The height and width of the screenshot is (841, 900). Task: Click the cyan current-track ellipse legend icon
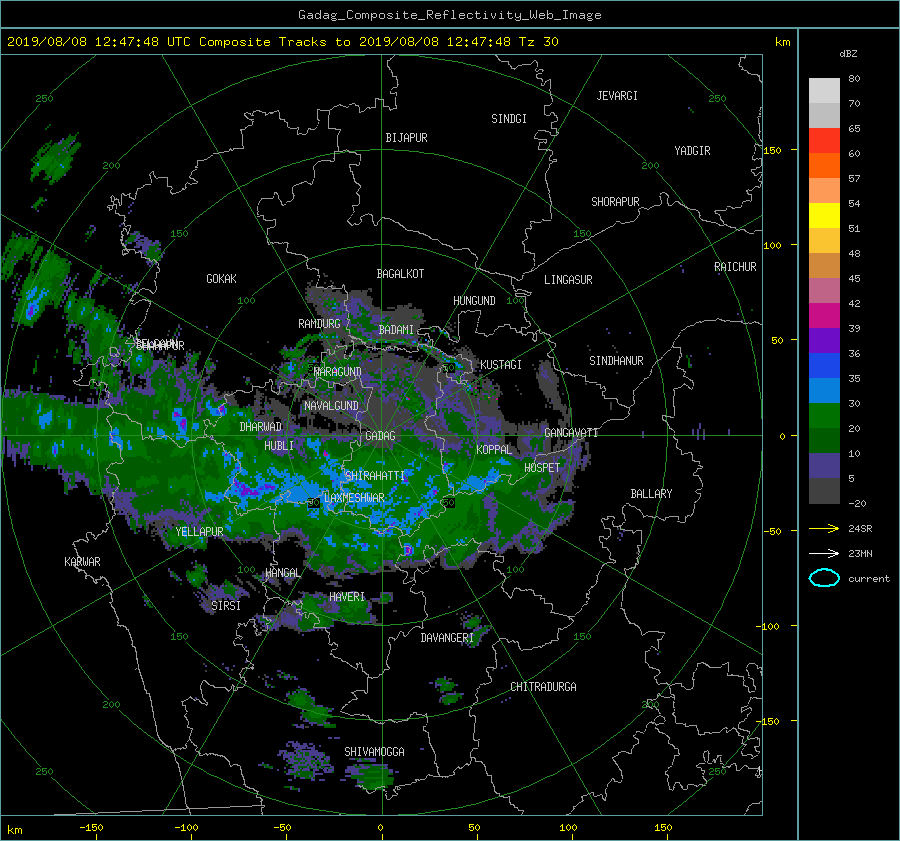click(824, 578)
